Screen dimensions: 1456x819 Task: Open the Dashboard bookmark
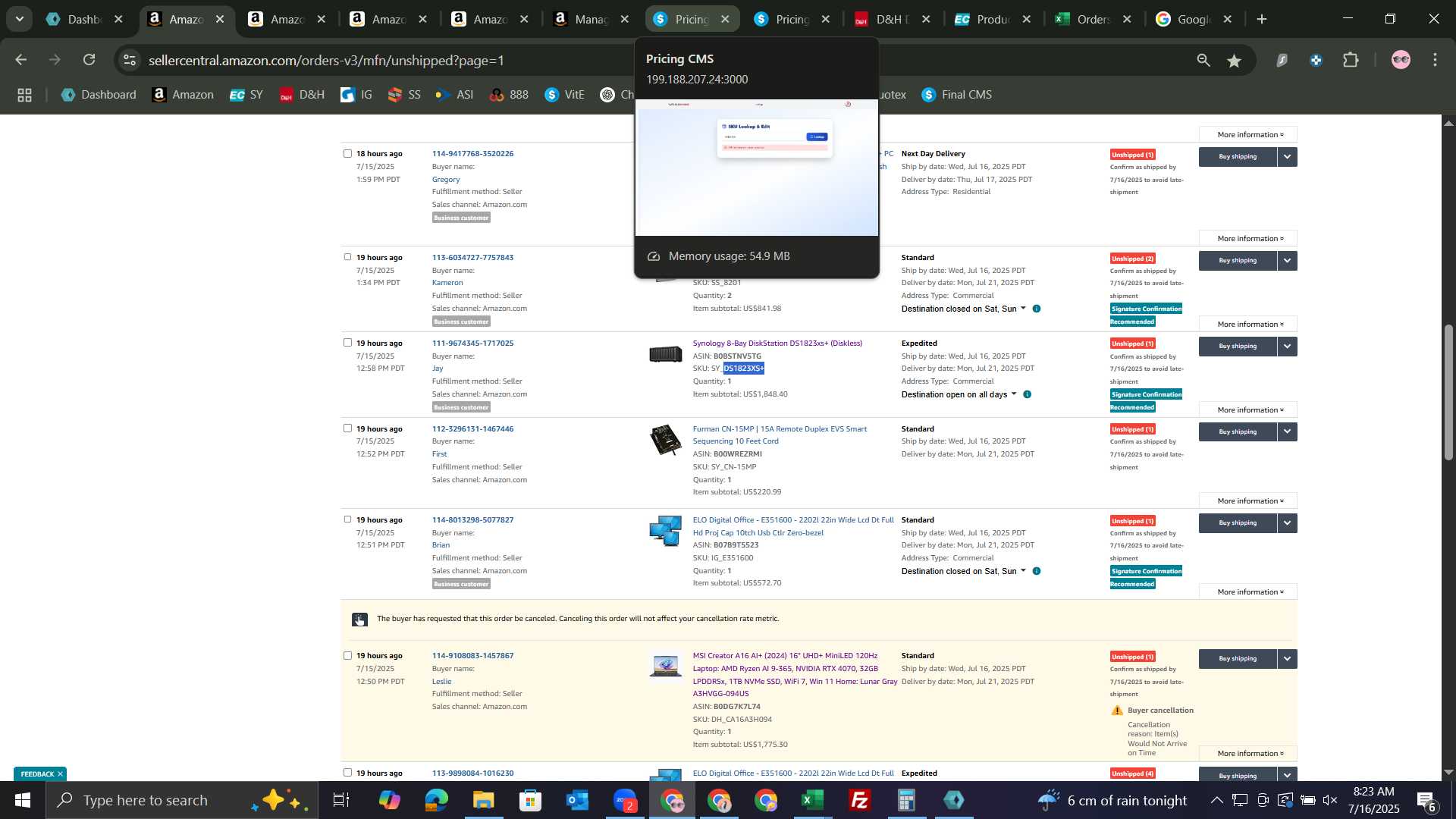point(99,95)
